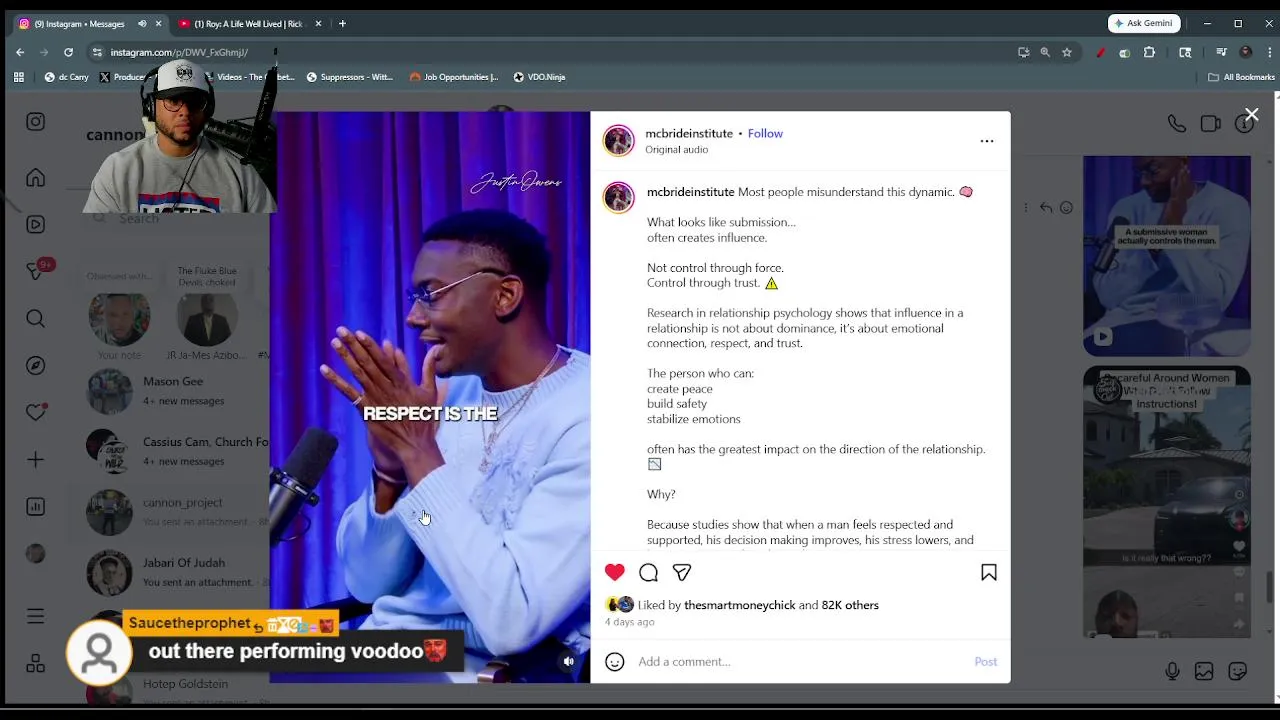Open the submissive woman reel thumbnail in chat
Image resolution: width=1280 pixels, height=720 pixels.
point(1167,256)
